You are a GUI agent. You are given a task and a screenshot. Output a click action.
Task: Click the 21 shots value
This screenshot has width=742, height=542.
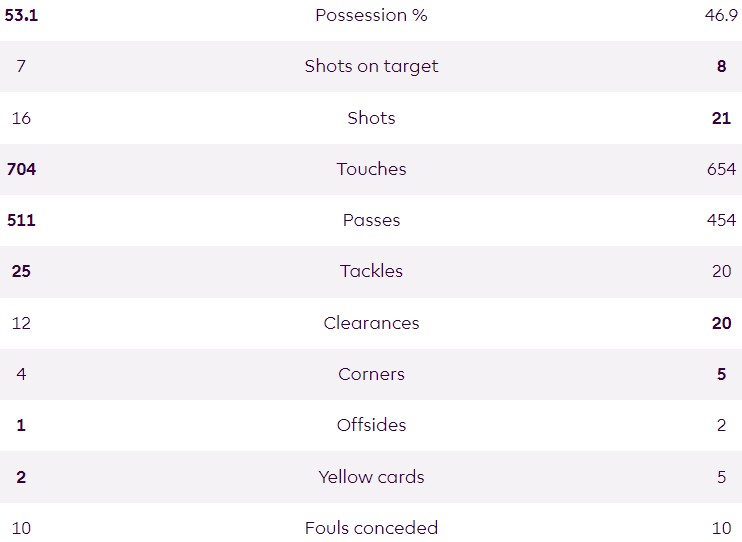[721, 118]
